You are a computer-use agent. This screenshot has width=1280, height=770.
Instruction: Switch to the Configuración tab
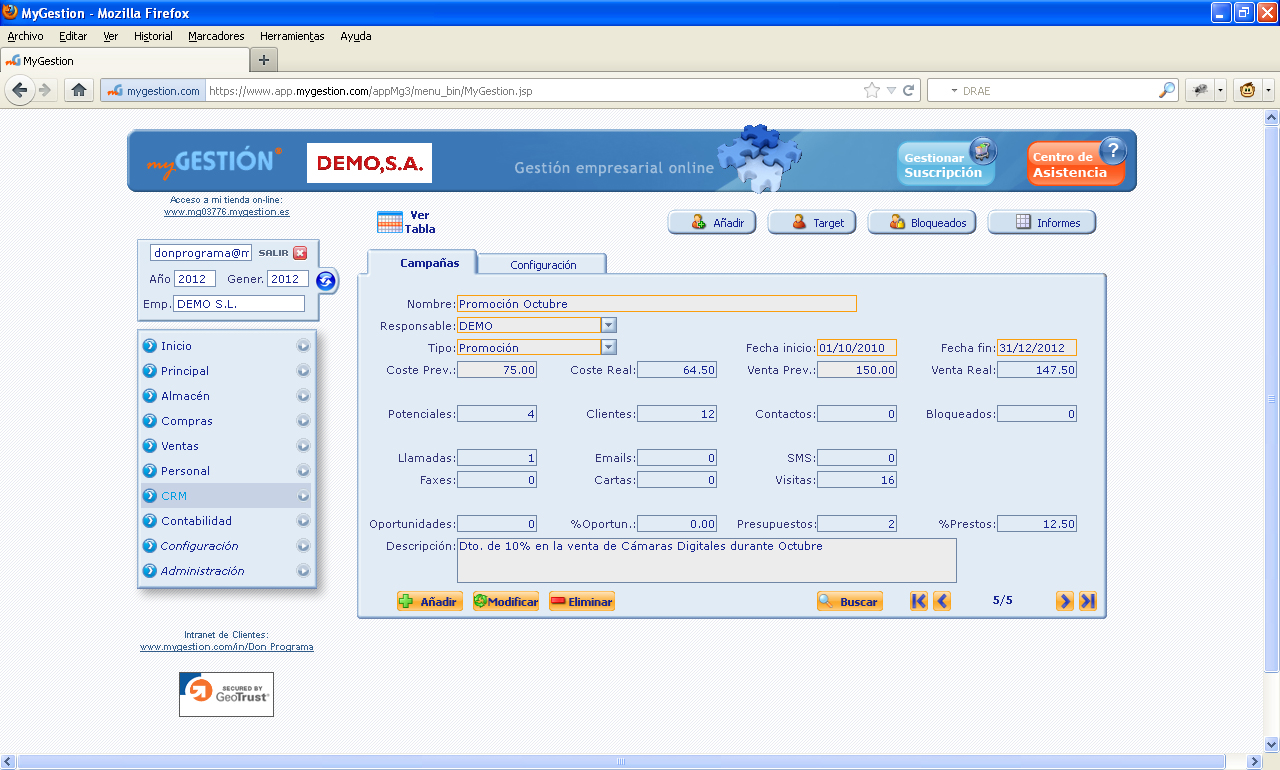point(543,264)
